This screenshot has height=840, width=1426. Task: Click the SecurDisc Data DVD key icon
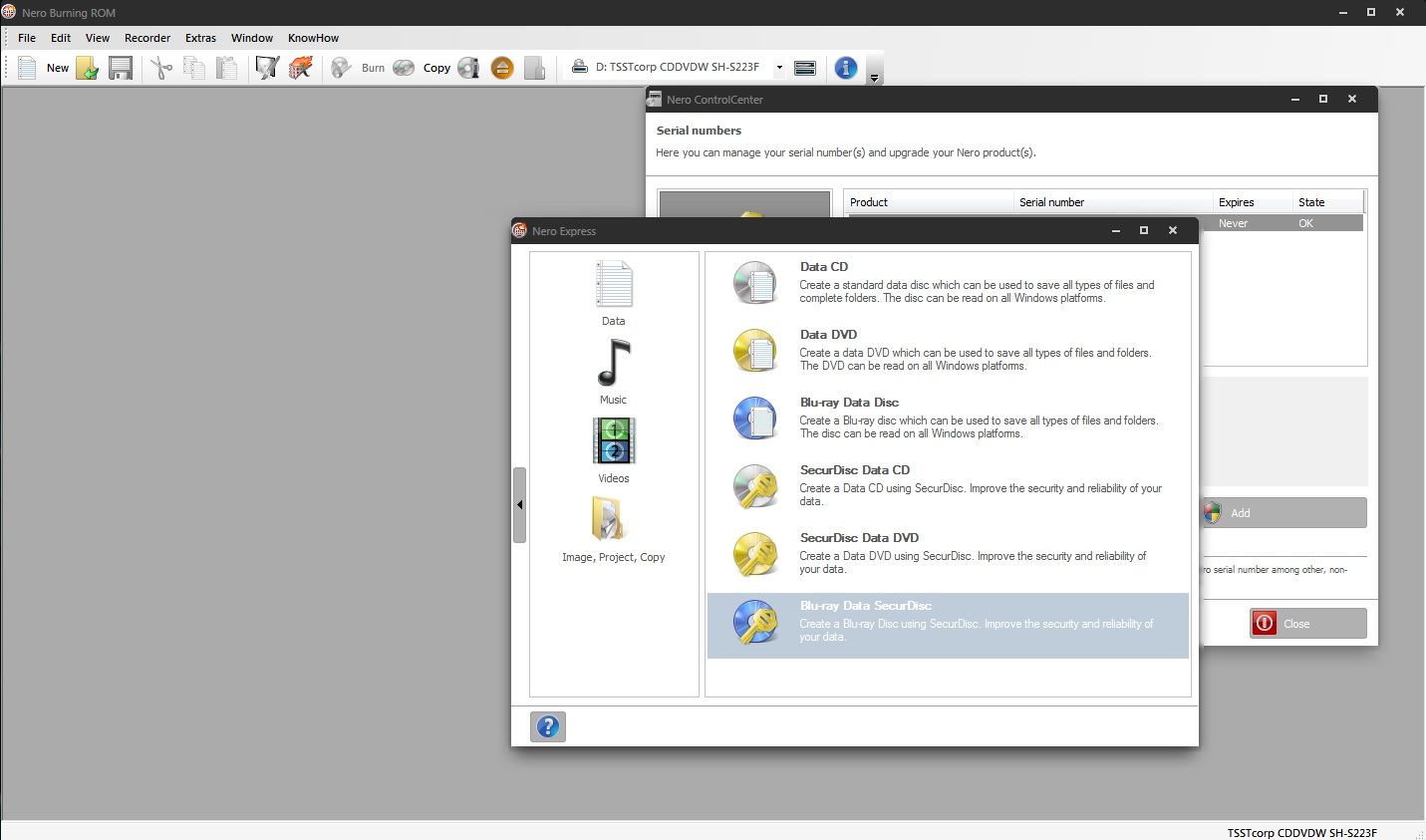point(755,554)
